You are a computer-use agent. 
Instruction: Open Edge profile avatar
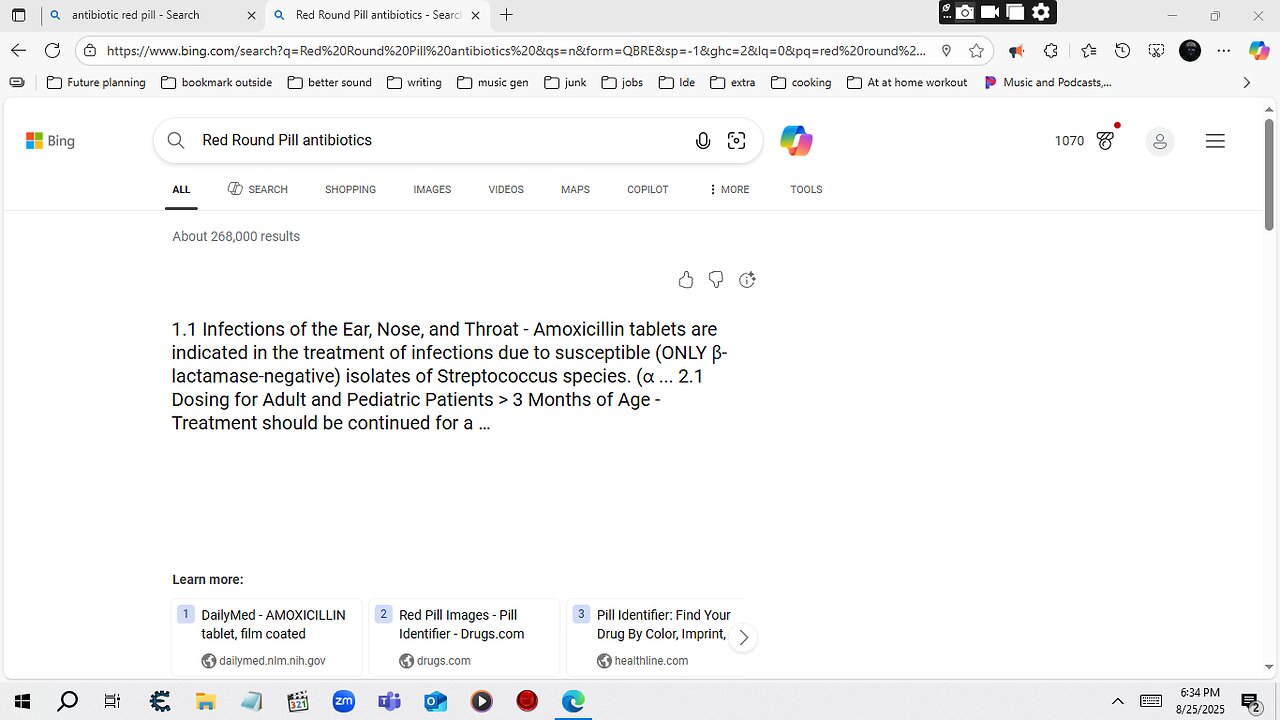click(x=1190, y=51)
